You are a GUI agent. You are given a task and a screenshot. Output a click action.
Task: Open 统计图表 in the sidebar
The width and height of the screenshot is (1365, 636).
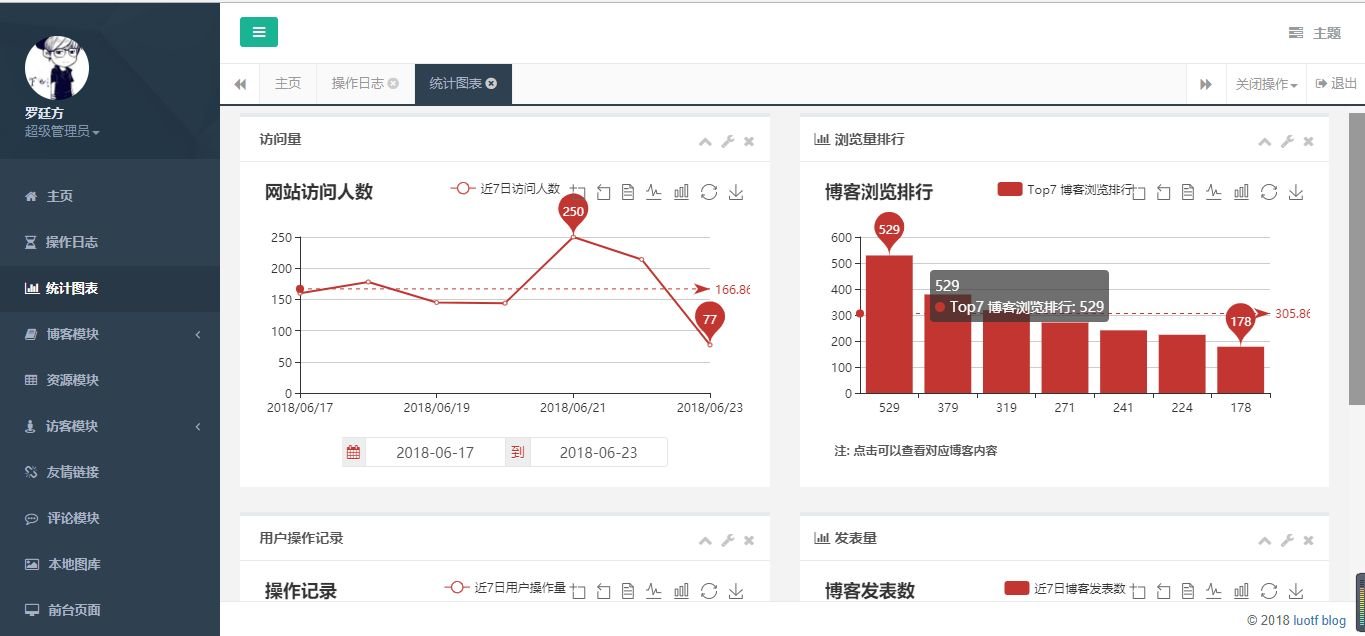pyautogui.click(x=110, y=288)
